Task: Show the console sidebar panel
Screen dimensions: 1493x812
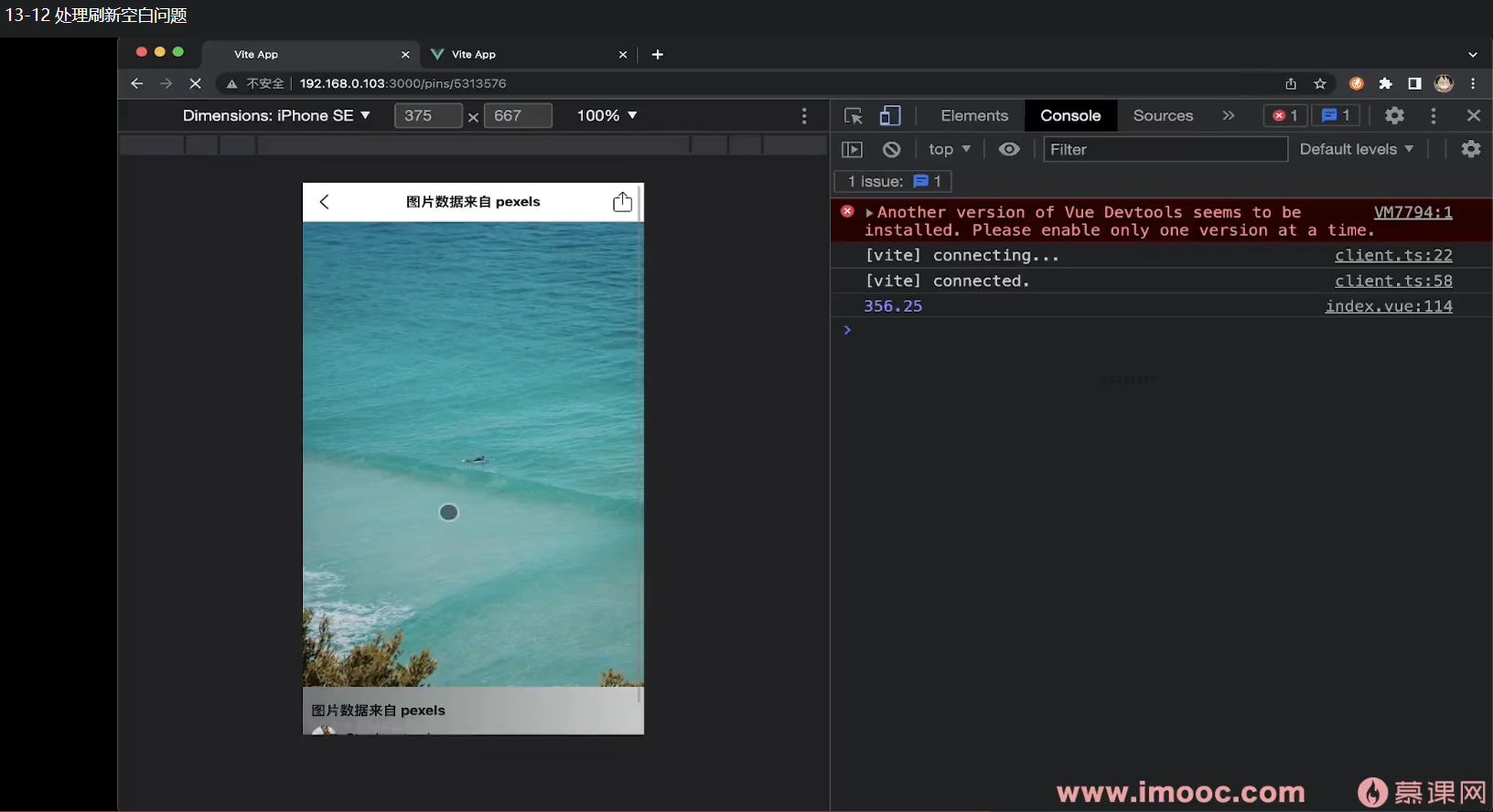Action: [x=852, y=149]
